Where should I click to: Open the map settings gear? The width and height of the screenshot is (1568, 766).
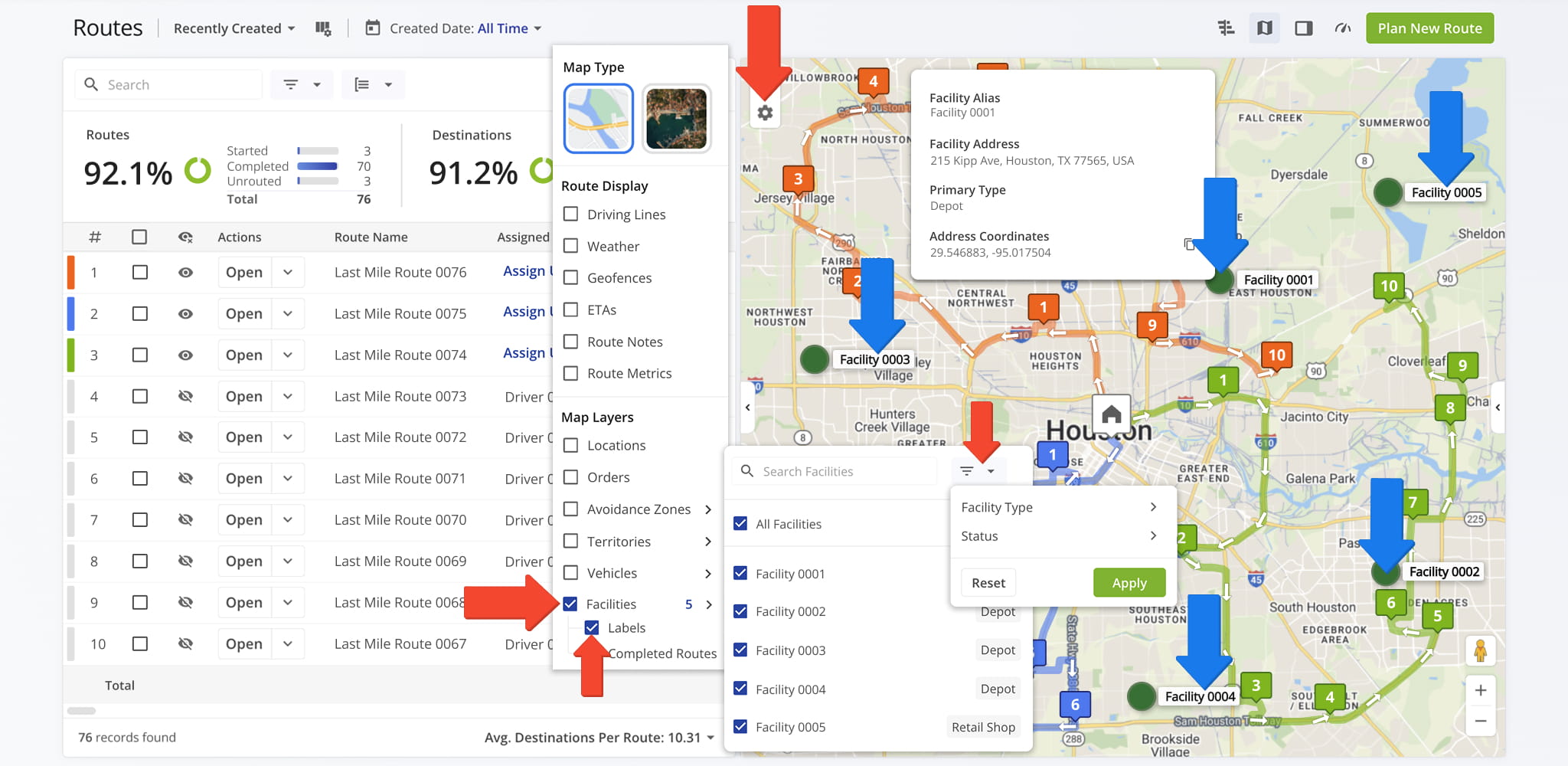(x=765, y=113)
